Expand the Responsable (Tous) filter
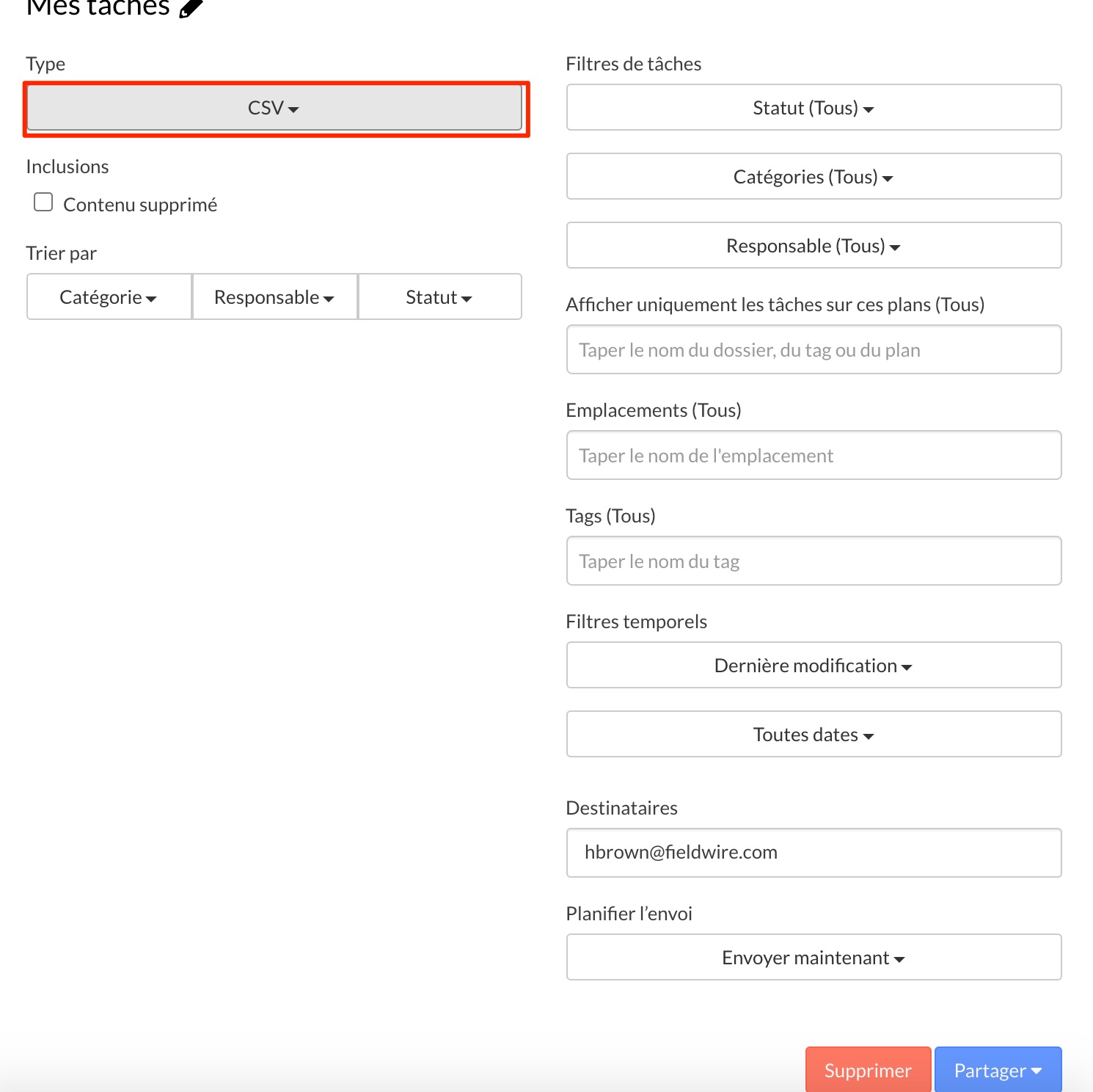 [813, 246]
